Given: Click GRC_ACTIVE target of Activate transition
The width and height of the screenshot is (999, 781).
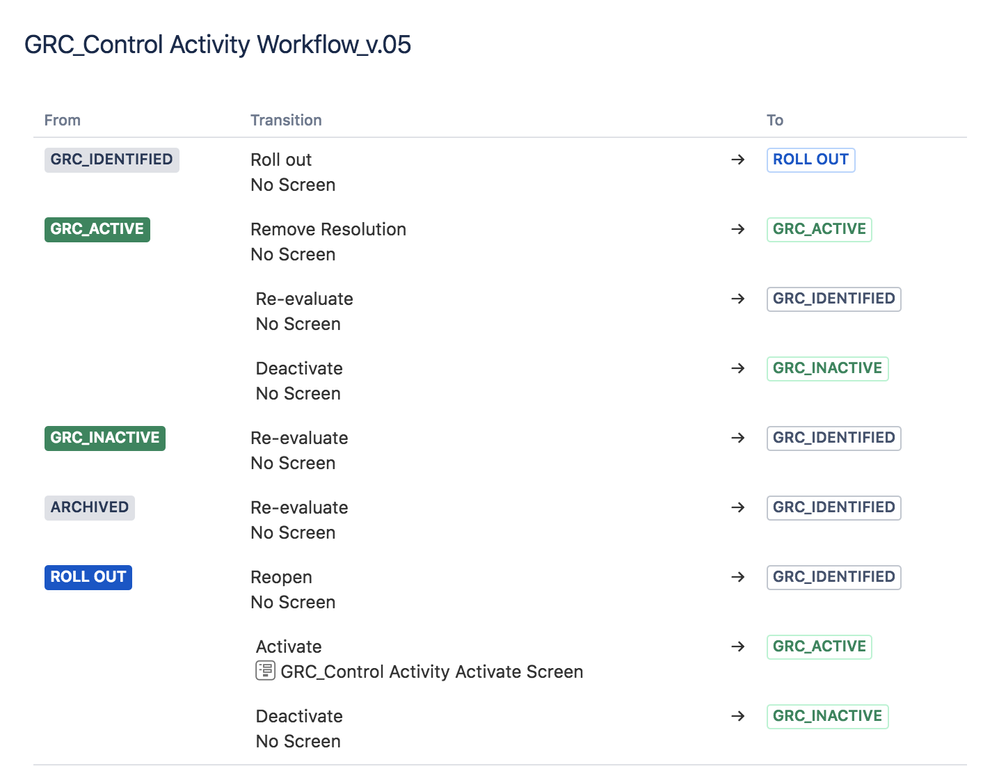Looking at the screenshot, I should pos(819,646).
